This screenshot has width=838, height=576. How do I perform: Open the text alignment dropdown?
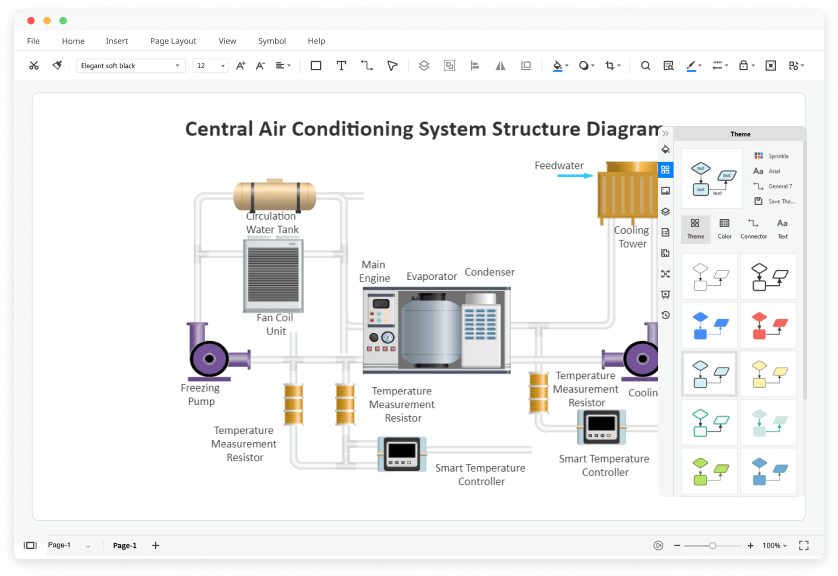pyautogui.click(x=283, y=66)
